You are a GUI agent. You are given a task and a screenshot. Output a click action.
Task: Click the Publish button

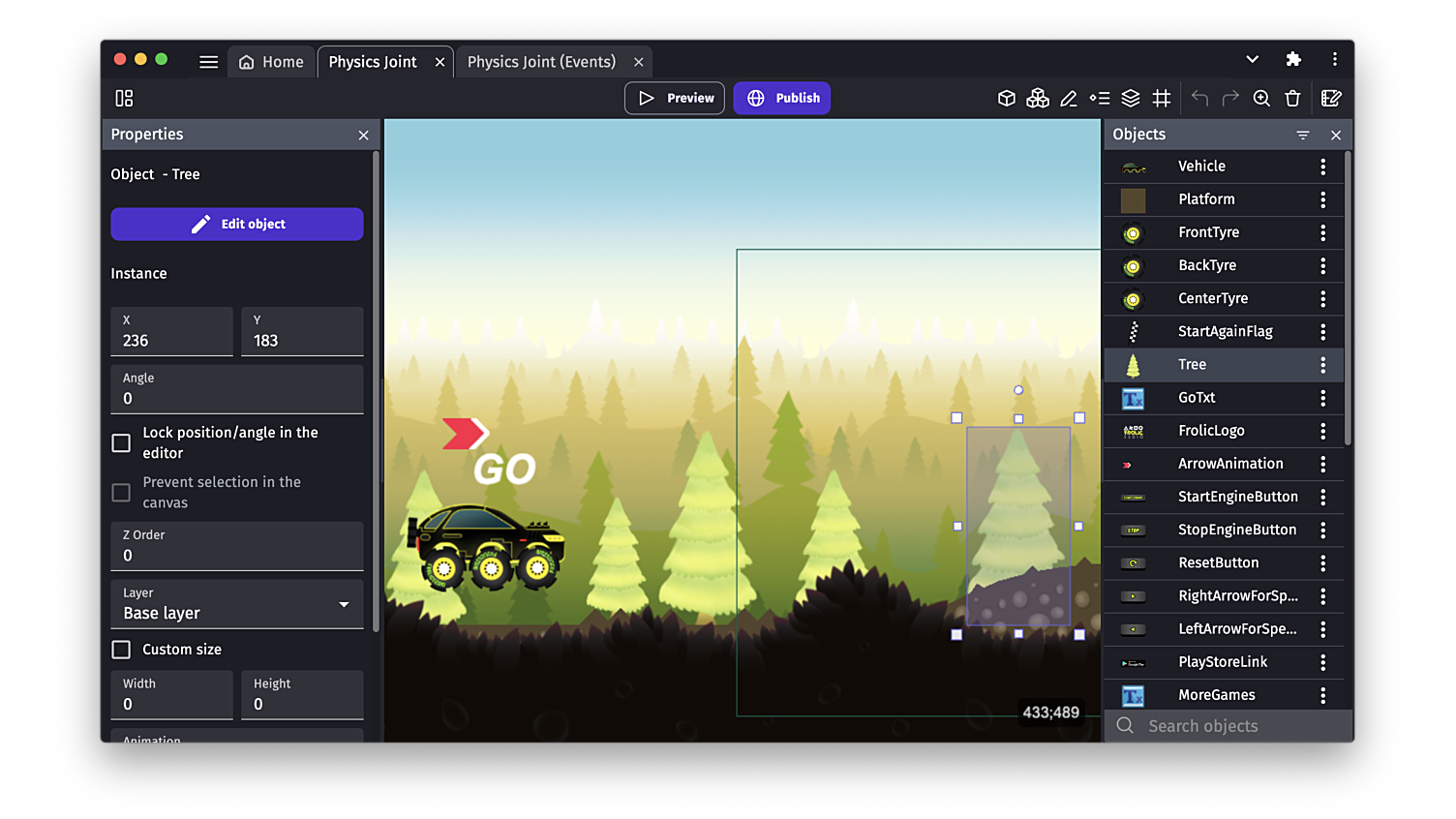(x=781, y=98)
